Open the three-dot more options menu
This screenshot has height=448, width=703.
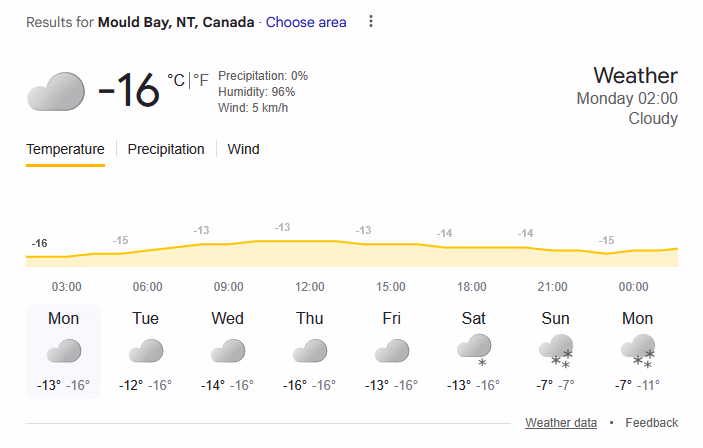(371, 22)
